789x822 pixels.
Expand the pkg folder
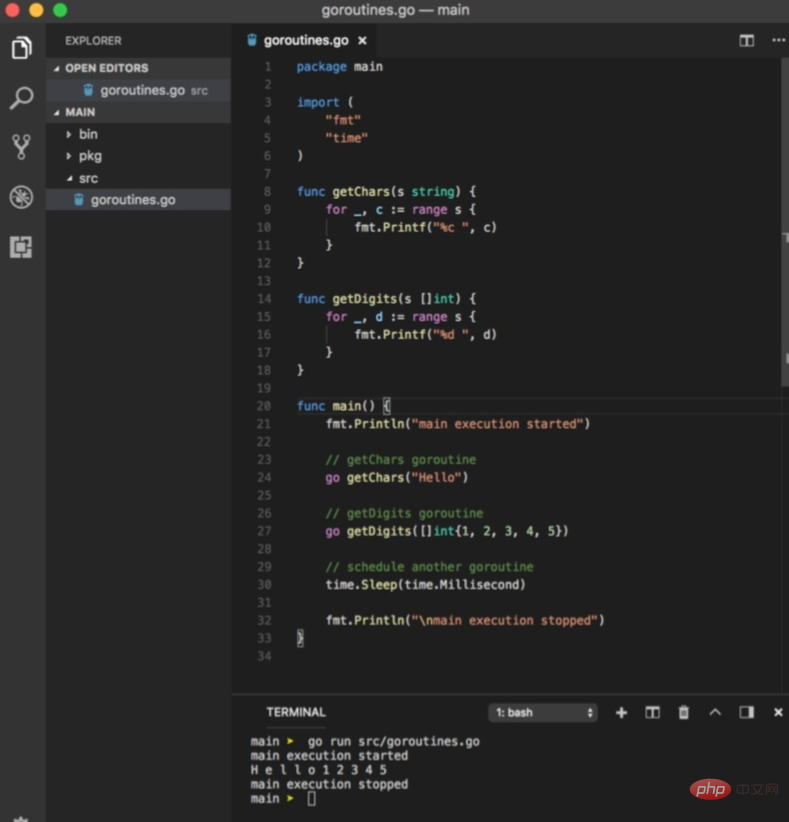tap(90, 156)
